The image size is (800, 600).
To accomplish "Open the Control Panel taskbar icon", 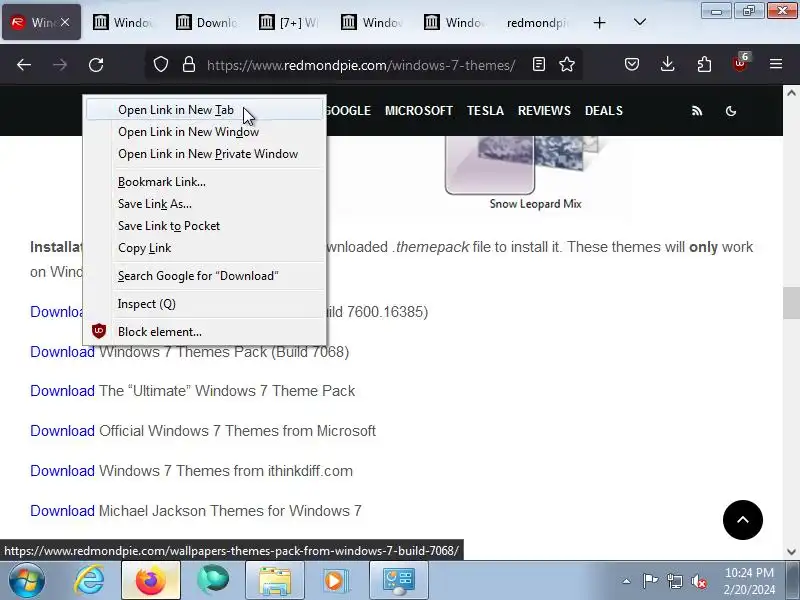I will [398, 580].
